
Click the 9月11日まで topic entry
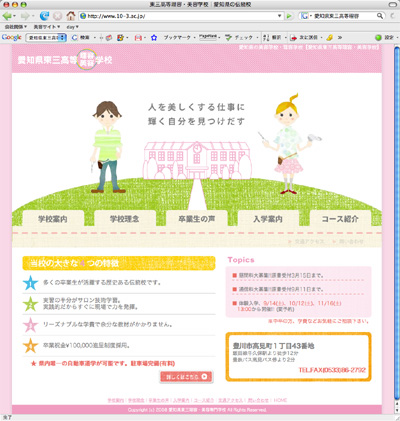coord(278,289)
